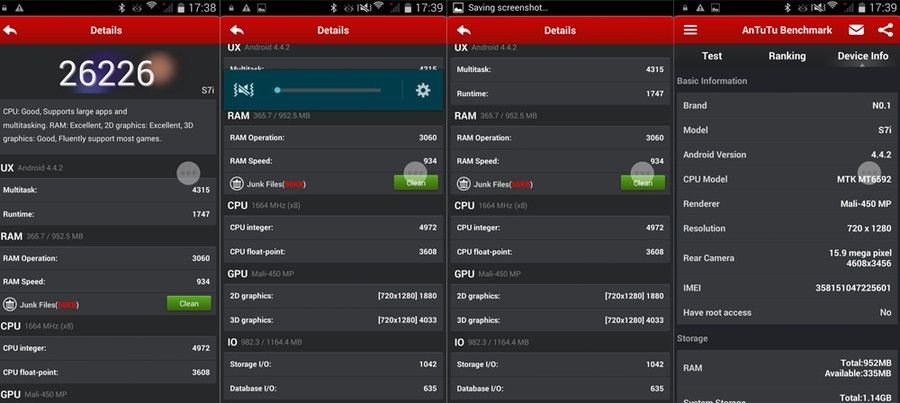Select the Model S7i row in Device Info

point(787,130)
